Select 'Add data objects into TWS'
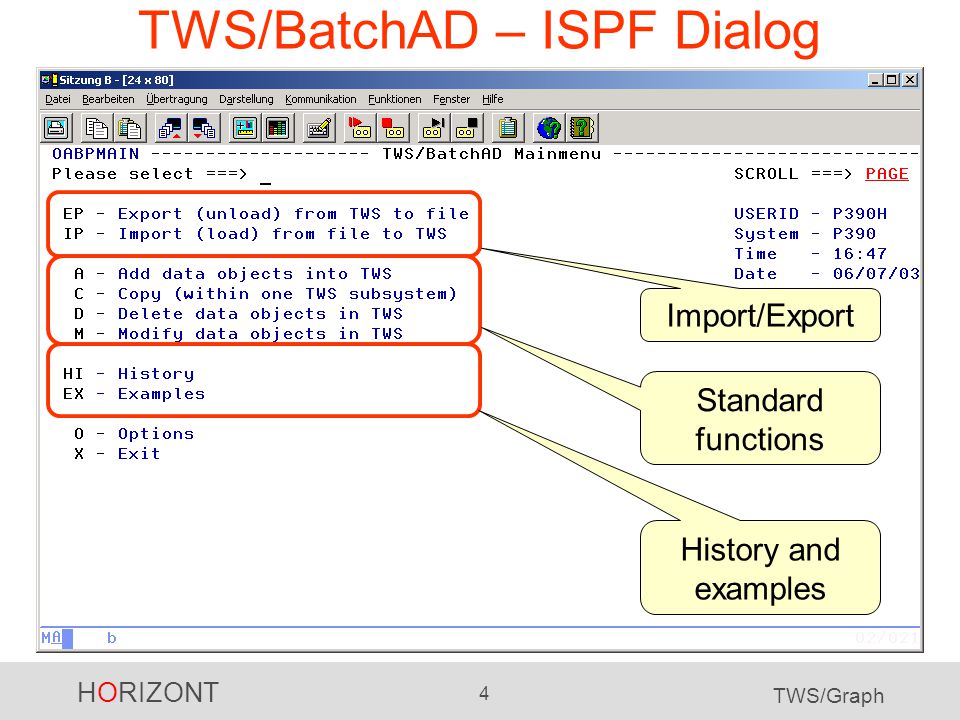This screenshot has height=720, width=960. pos(255,274)
